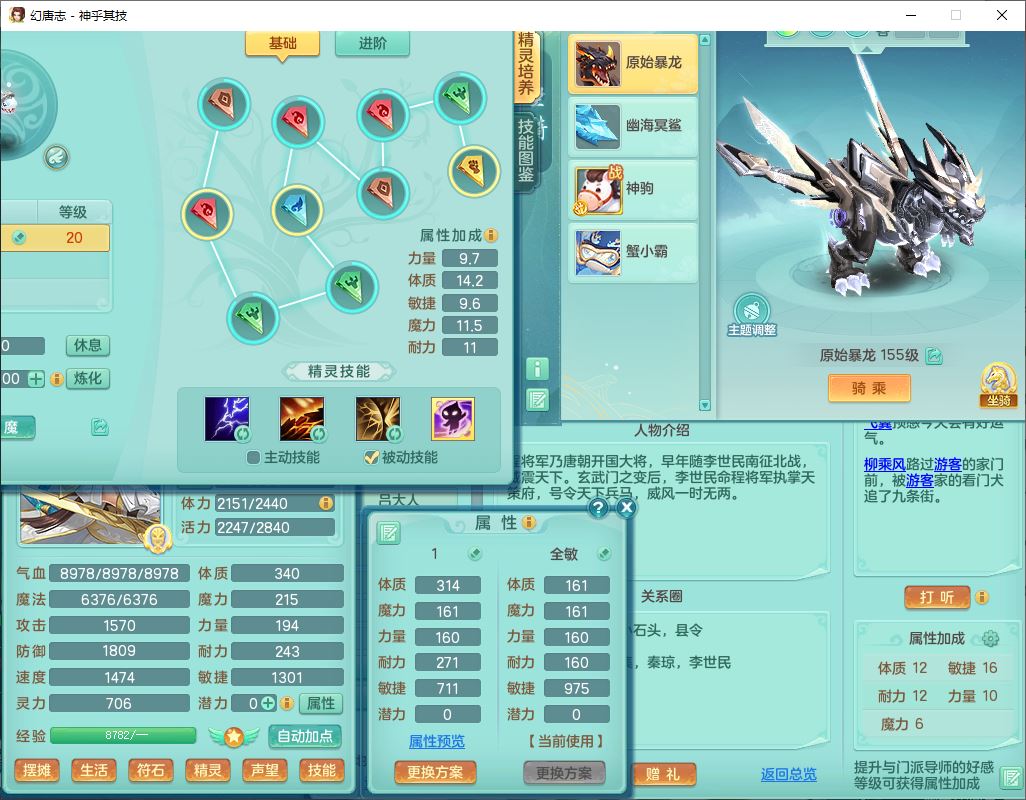Open the 声望 reputation button
1026x800 pixels.
(264, 771)
